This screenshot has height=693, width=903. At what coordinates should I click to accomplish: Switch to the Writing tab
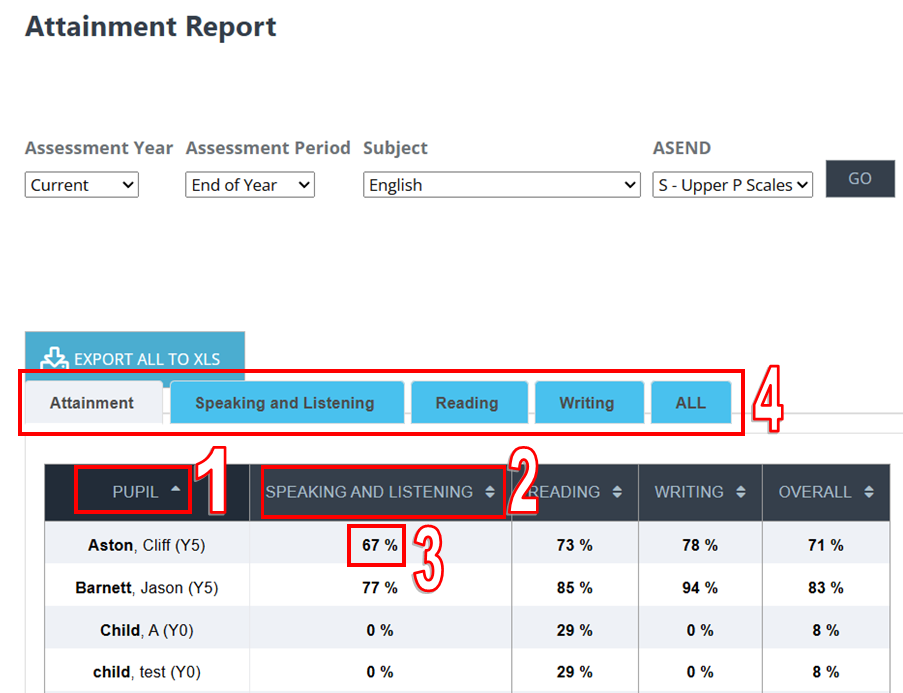(x=589, y=402)
